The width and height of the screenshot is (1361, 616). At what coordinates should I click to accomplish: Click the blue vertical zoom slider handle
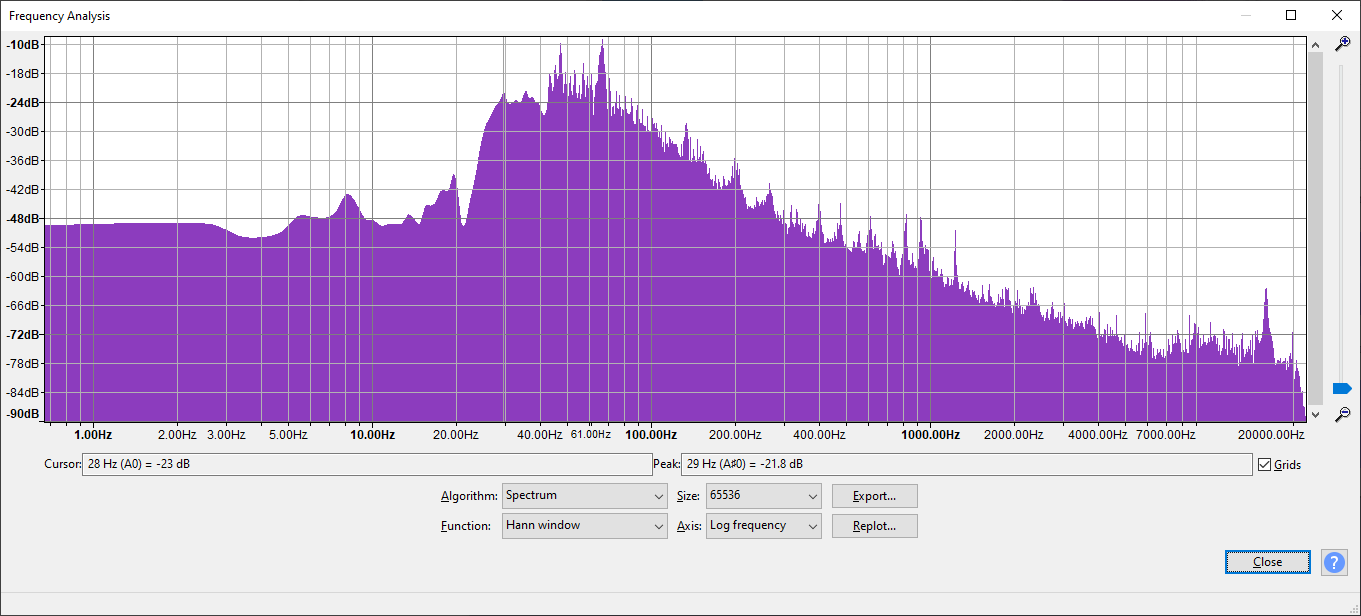click(1342, 388)
